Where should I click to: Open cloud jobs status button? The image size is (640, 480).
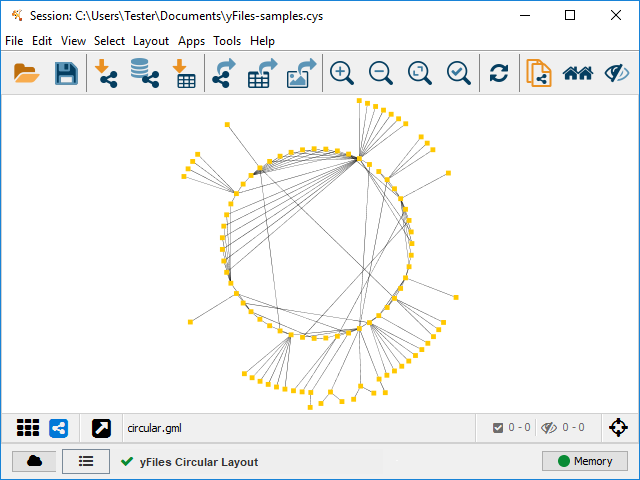[x=34, y=461]
